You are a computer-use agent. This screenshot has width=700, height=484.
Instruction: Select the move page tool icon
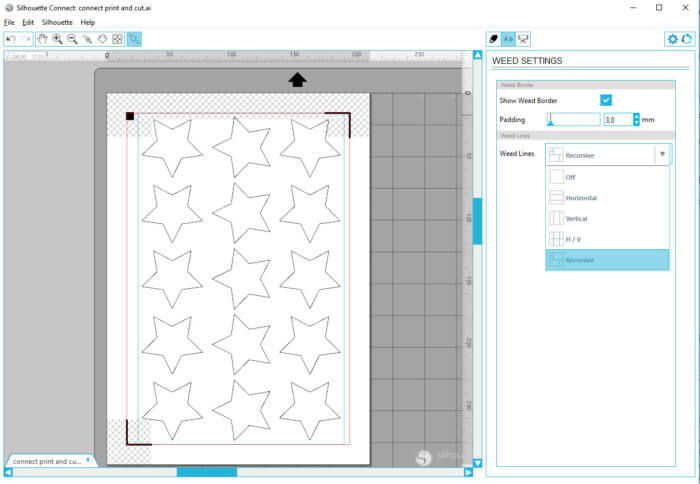[102, 39]
